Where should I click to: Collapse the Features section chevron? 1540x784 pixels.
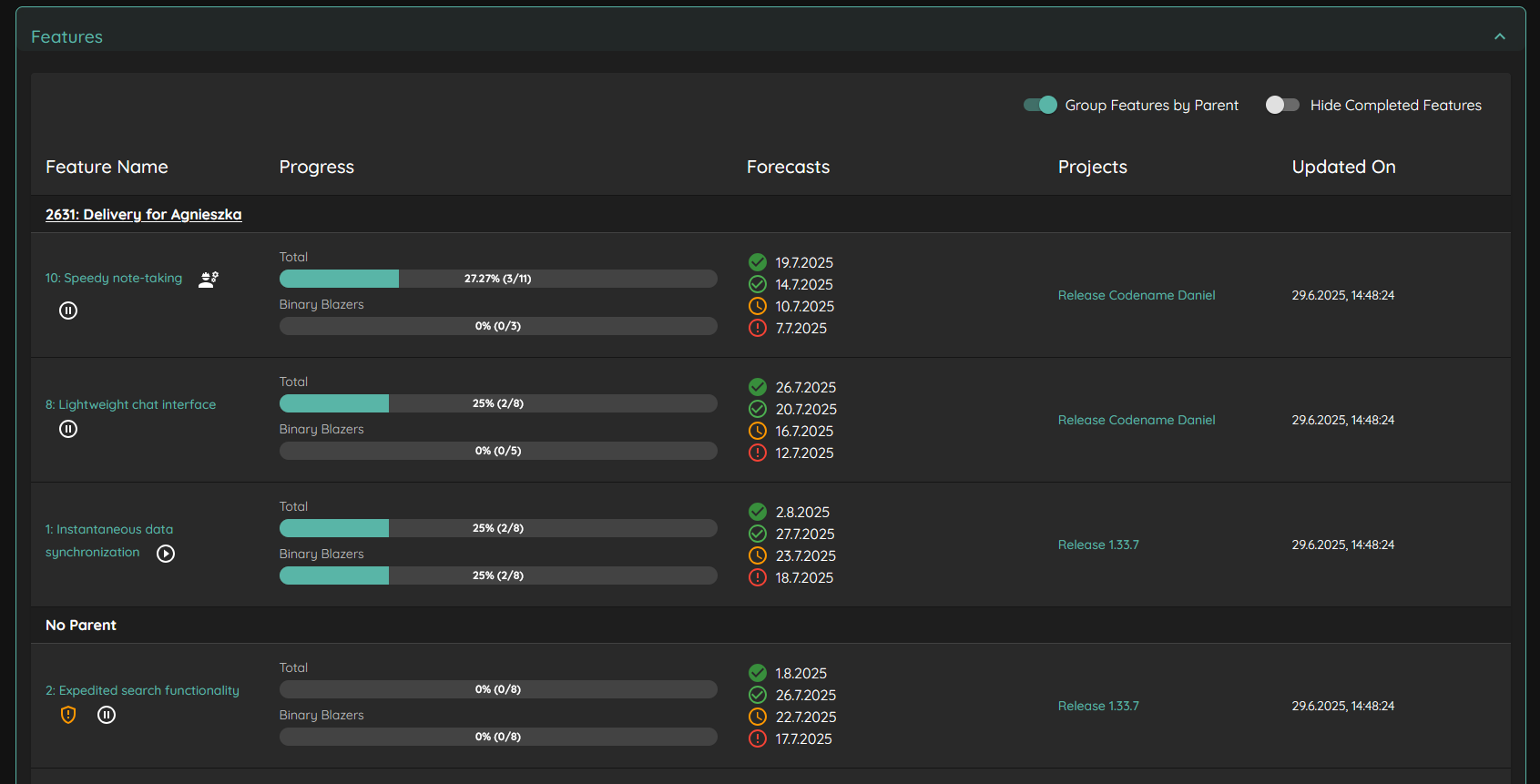(x=1500, y=36)
